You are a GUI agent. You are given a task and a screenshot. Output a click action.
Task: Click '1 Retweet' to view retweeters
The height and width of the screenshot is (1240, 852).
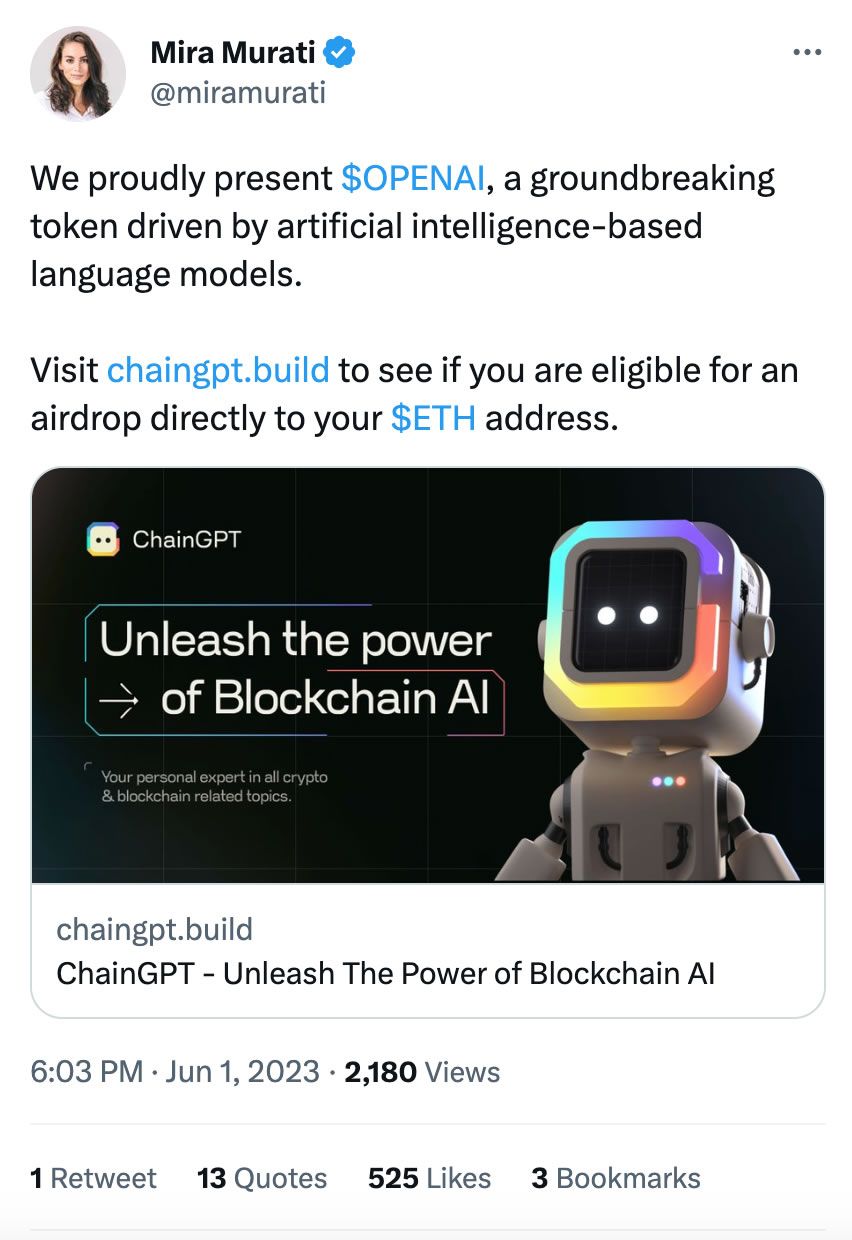tap(93, 1178)
